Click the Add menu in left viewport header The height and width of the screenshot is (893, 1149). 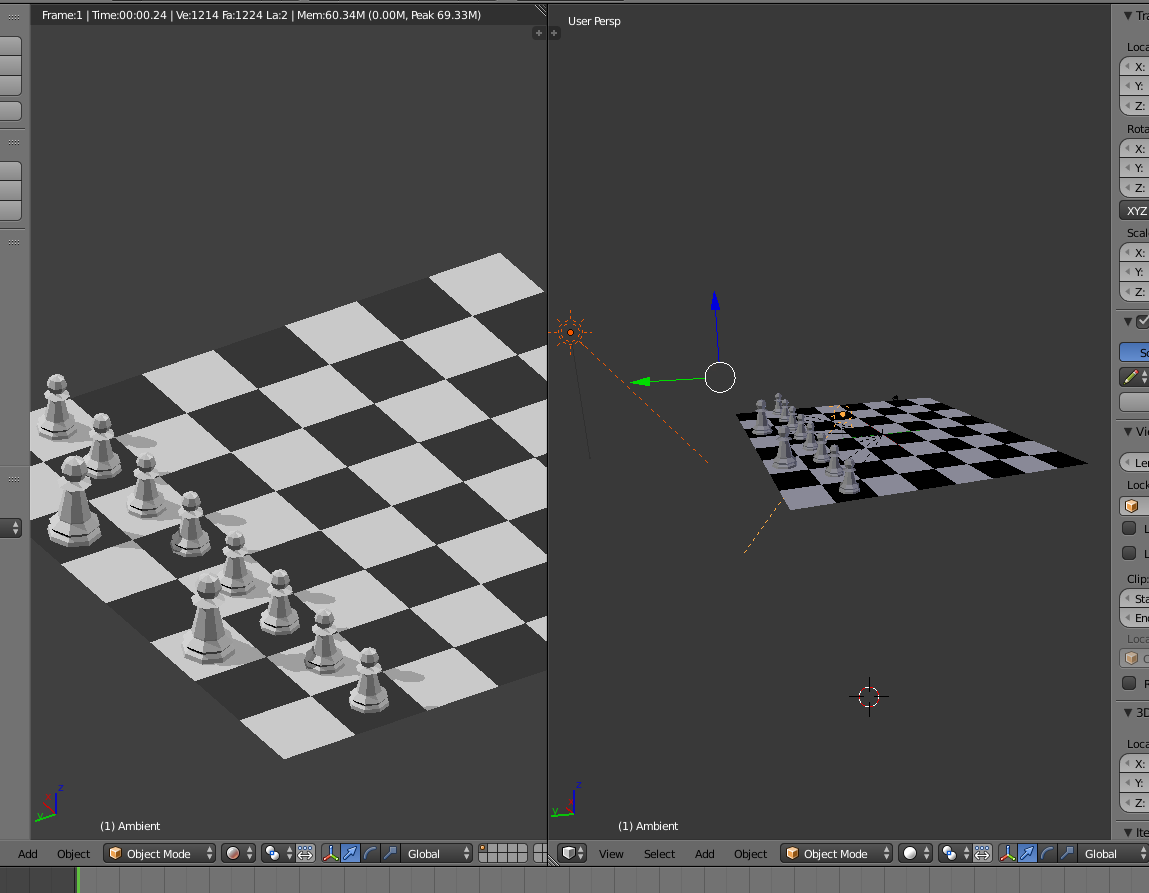(28, 854)
